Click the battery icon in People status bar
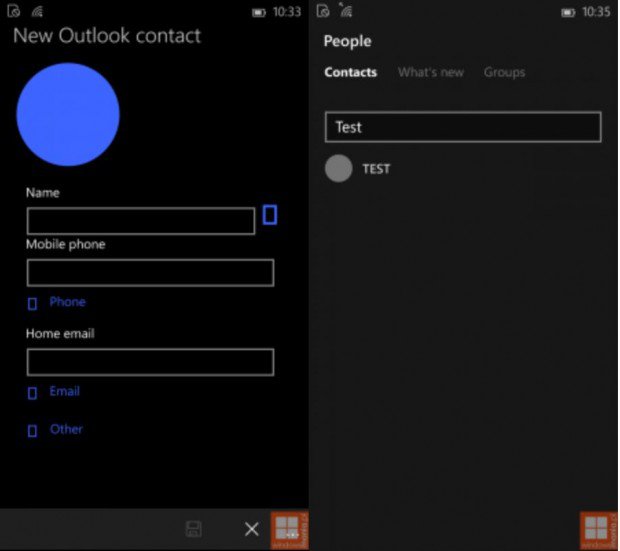 (x=568, y=13)
